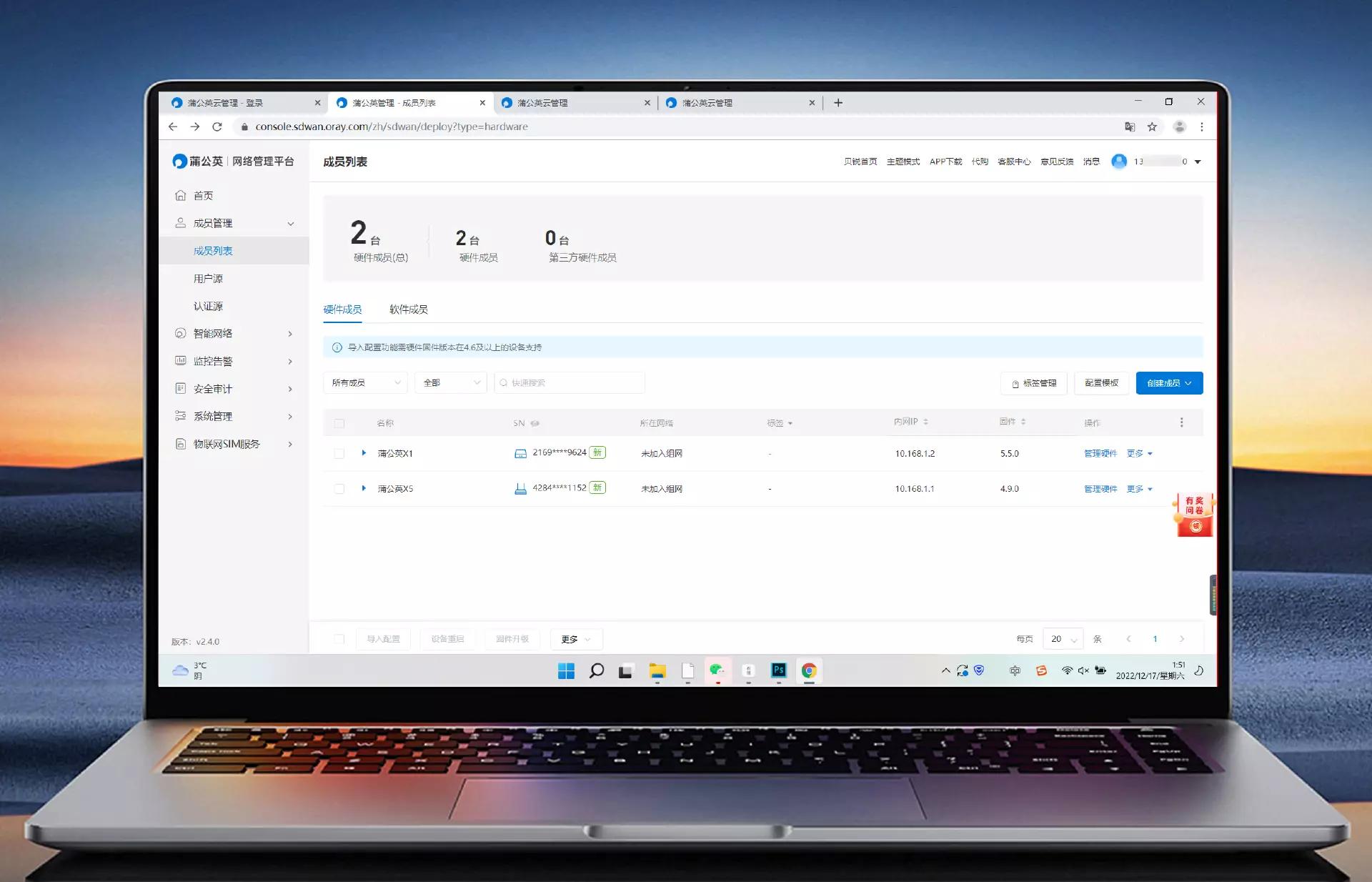Check the 蒲公英X1 row checkbox
The image size is (1372, 882).
tap(339, 453)
